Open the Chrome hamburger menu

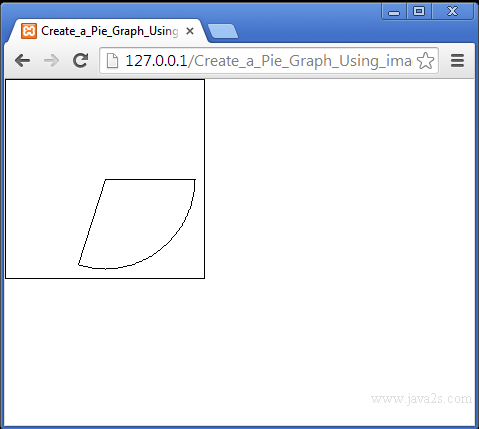pos(457,61)
